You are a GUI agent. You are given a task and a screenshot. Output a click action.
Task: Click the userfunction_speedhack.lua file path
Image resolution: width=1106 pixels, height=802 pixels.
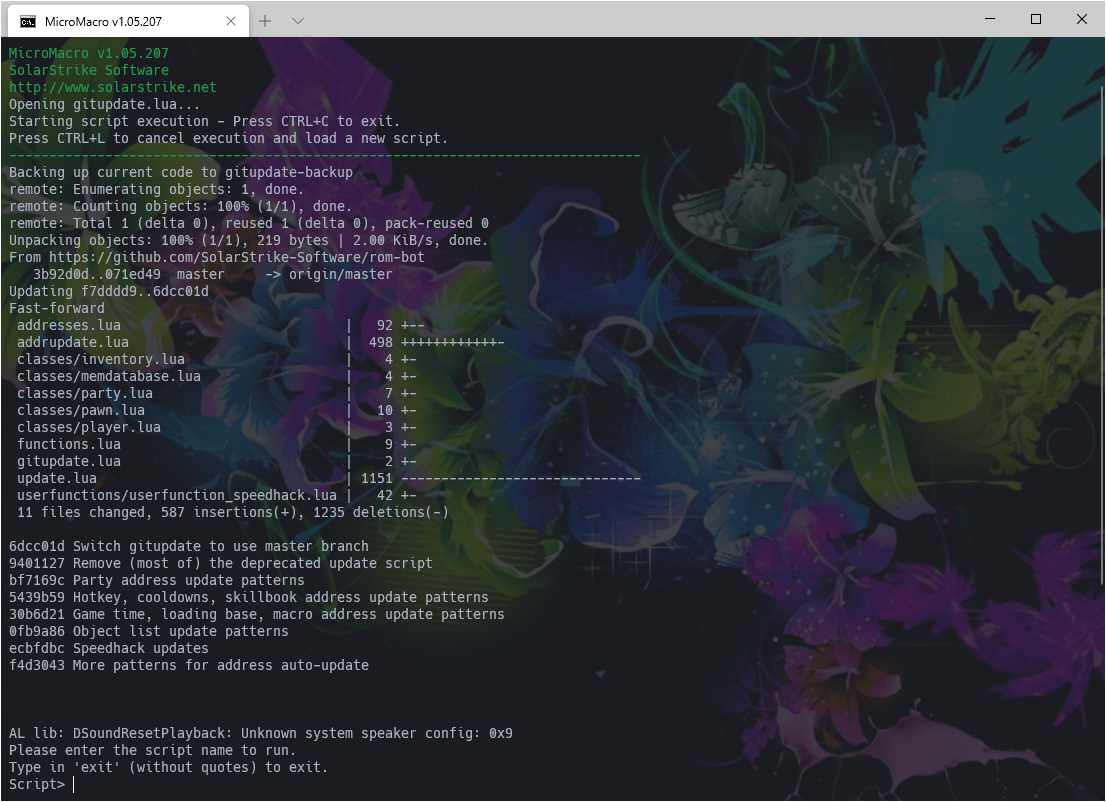coord(176,495)
